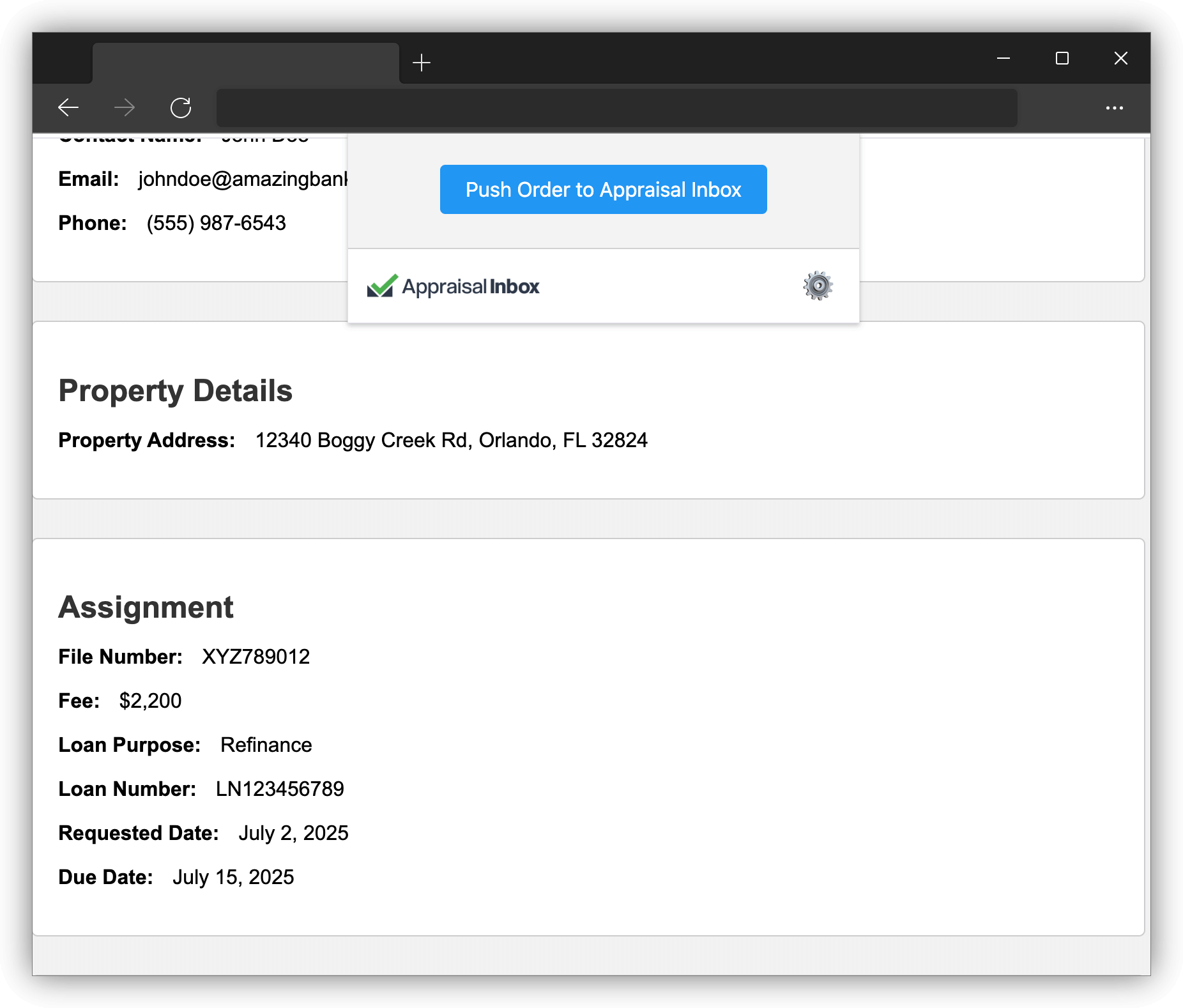Screen dimensions: 1183x1008
Task: Click the Appraisal Inbox checkmark logo
Action: point(383,286)
